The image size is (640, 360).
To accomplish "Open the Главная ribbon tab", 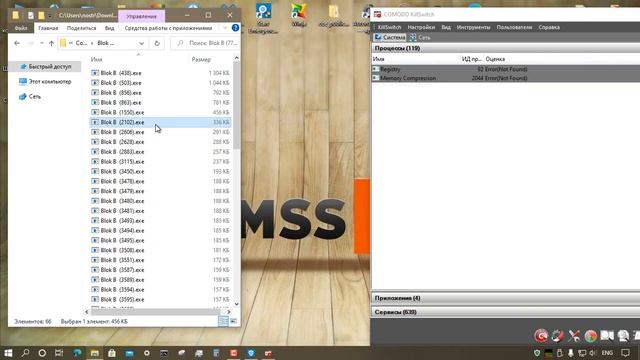I will (48, 28).
